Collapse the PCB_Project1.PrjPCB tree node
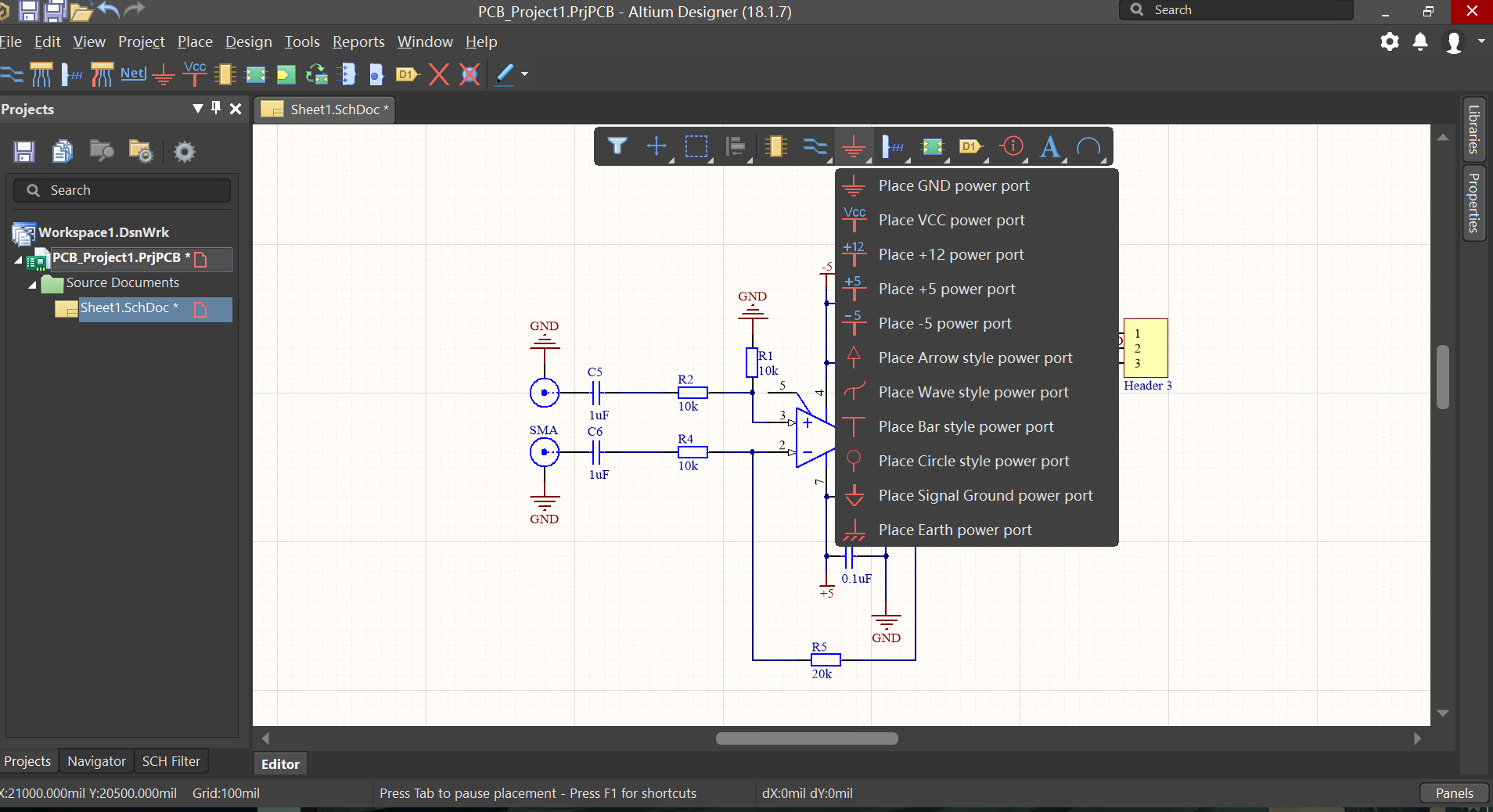The image size is (1493, 812). pyautogui.click(x=18, y=259)
